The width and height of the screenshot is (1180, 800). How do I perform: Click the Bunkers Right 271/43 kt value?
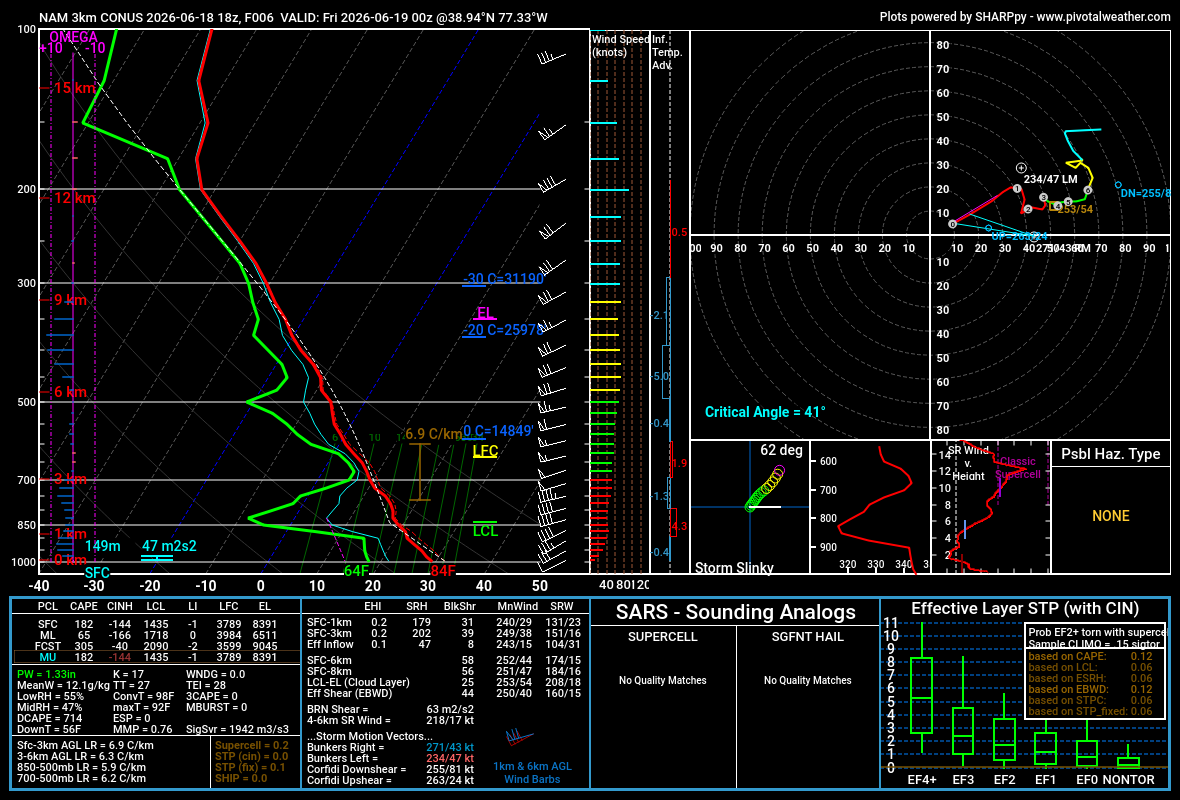tap(450, 747)
